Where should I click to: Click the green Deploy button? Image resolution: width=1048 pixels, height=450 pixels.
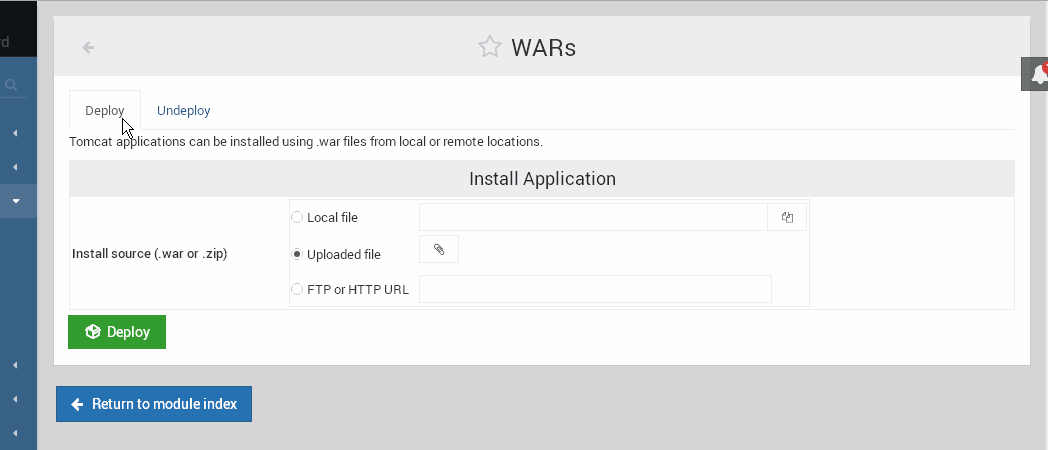pos(117,332)
